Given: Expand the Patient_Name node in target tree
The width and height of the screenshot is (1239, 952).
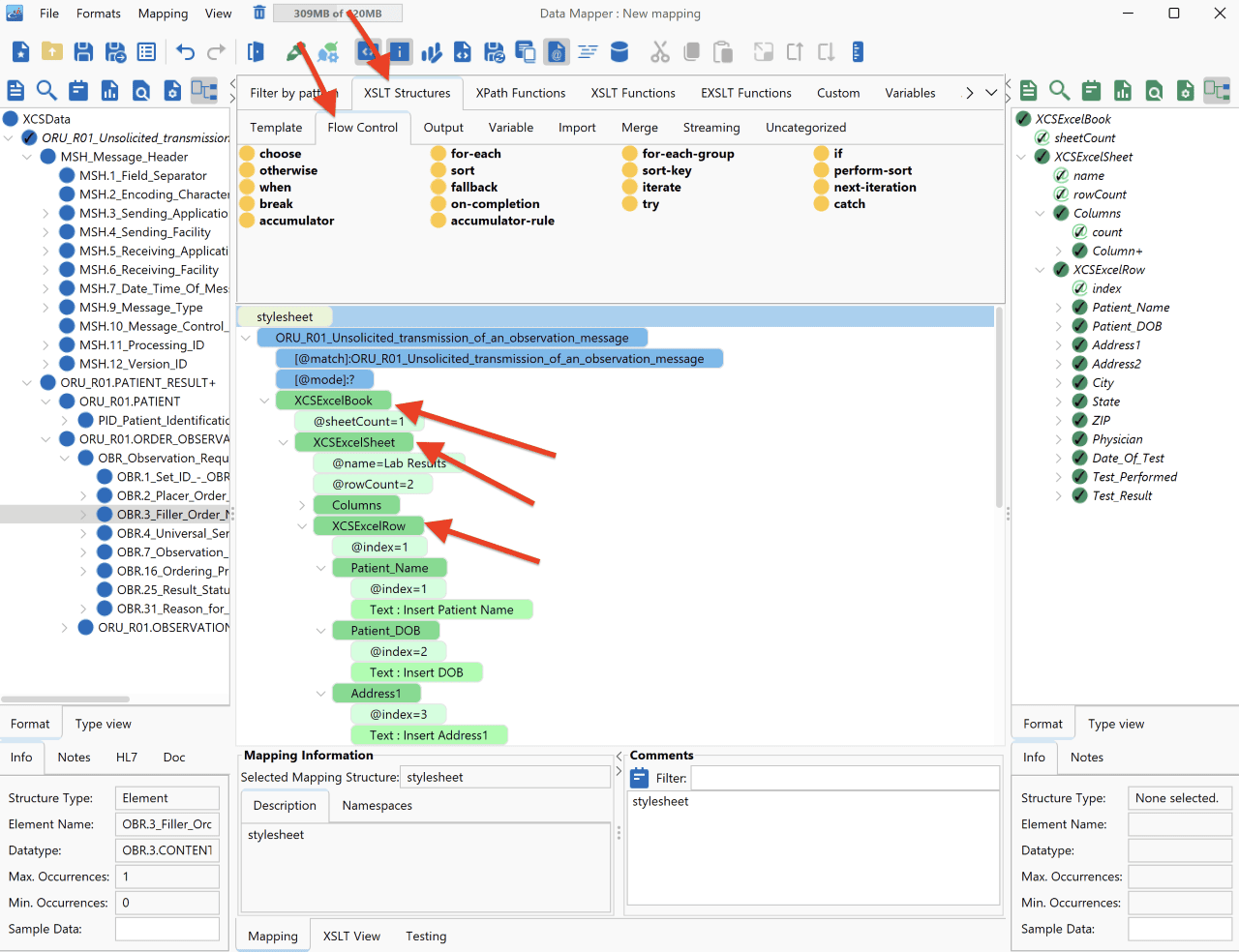Looking at the screenshot, I should (1059, 308).
